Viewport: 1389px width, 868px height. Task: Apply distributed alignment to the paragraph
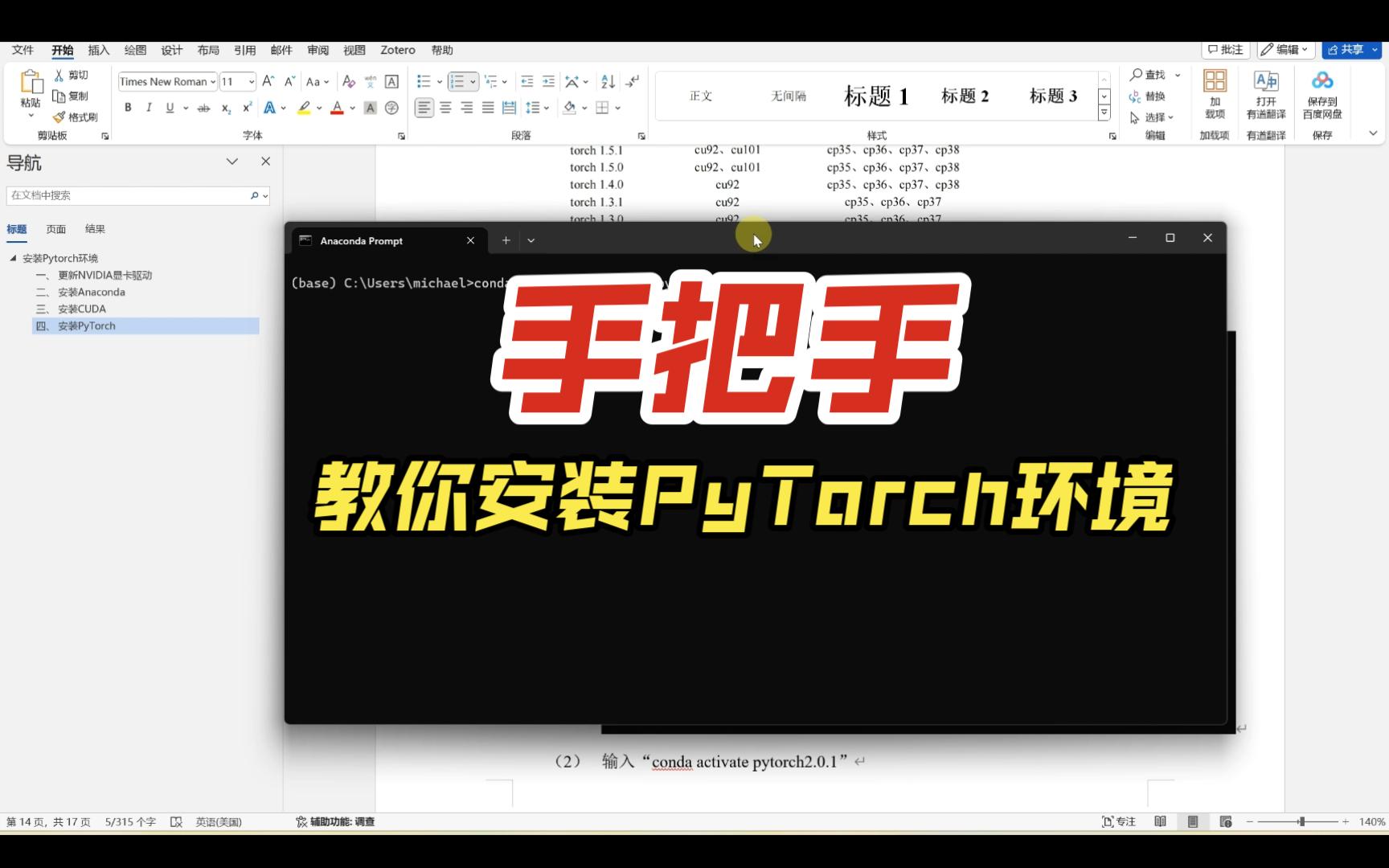509,108
